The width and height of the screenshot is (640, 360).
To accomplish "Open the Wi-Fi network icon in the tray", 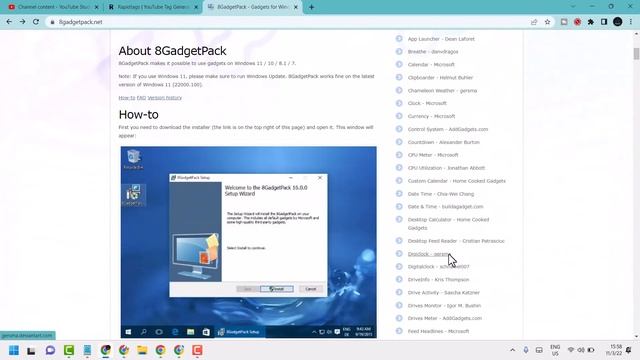I will 571,350.
